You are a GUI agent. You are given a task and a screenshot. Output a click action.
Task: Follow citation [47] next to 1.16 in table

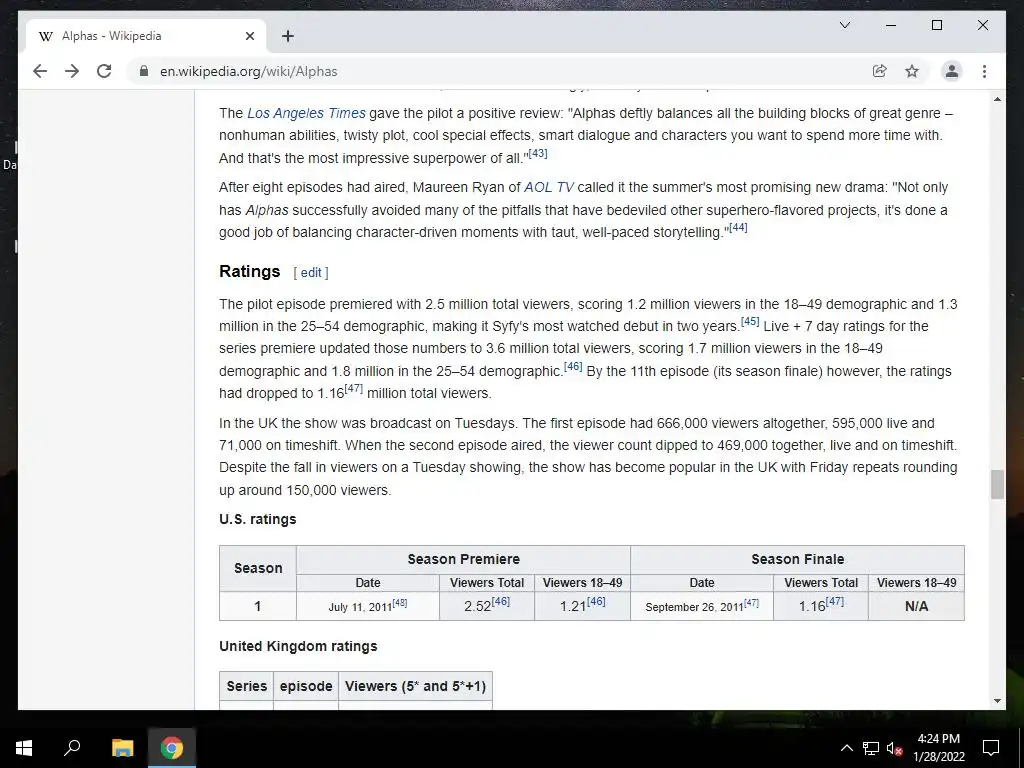[x=835, y=601]
